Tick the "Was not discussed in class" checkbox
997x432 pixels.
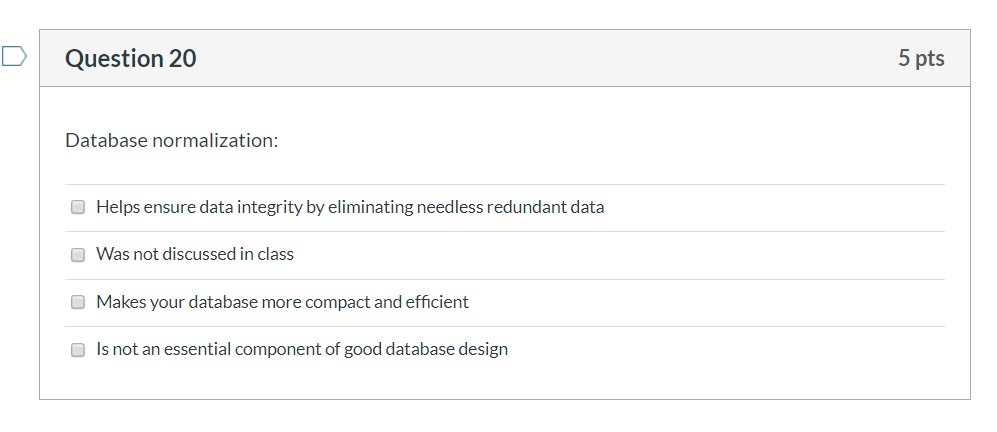[78, 255]
